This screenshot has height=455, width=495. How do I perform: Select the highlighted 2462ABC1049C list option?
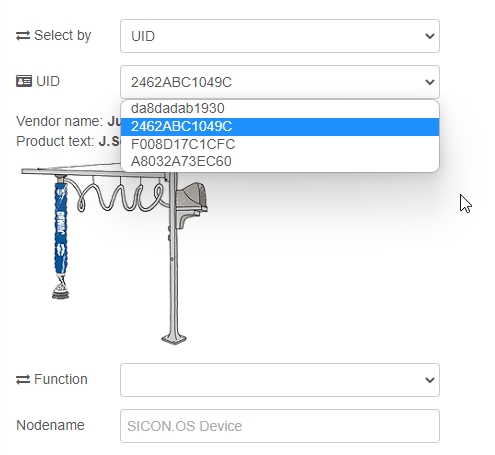click(x=280, y=127)
